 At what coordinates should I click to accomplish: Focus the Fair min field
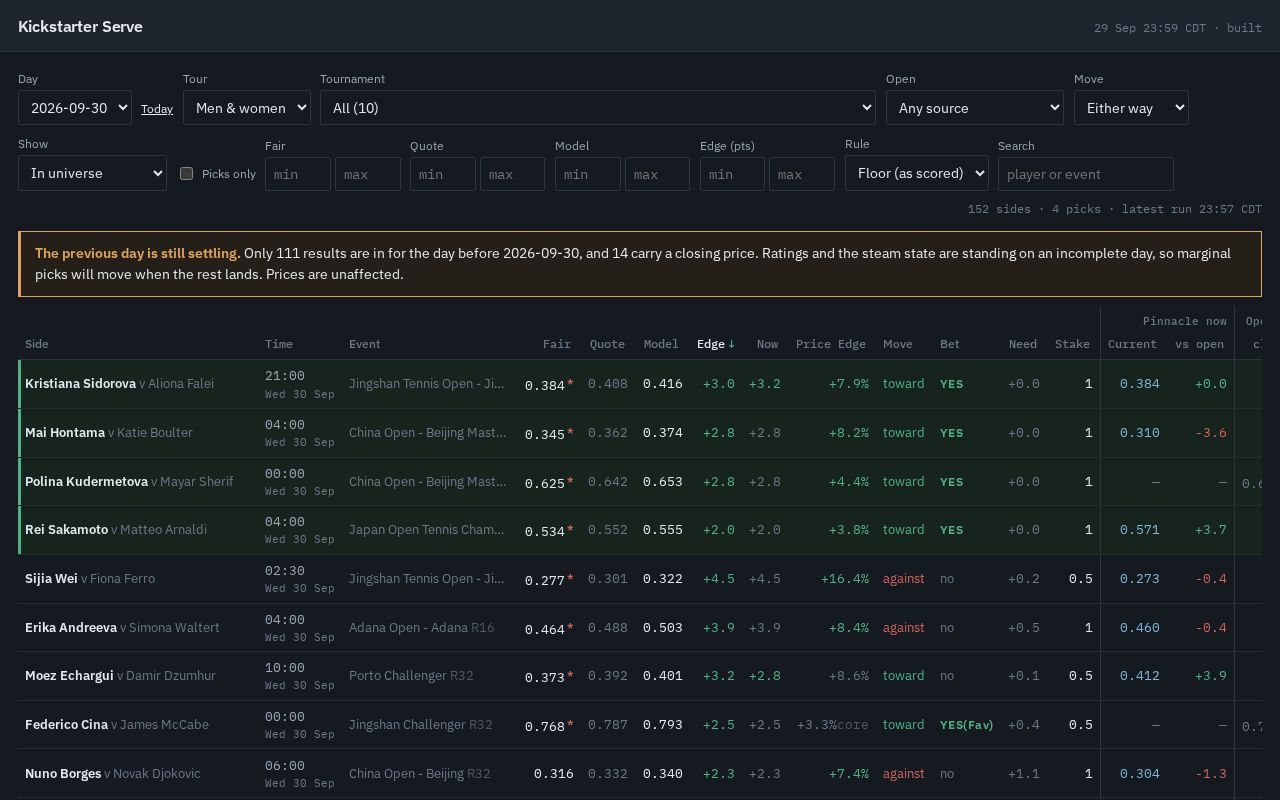298,174
